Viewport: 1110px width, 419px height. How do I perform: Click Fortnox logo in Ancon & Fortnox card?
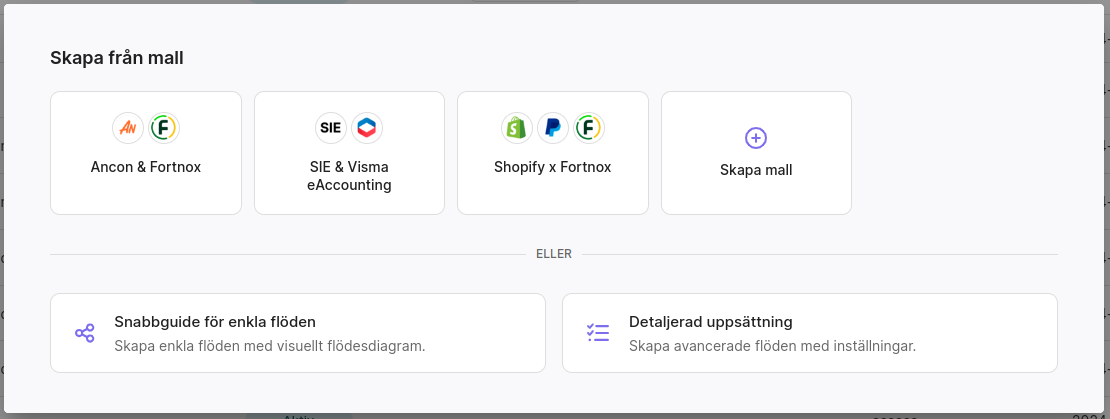point(164,128)
